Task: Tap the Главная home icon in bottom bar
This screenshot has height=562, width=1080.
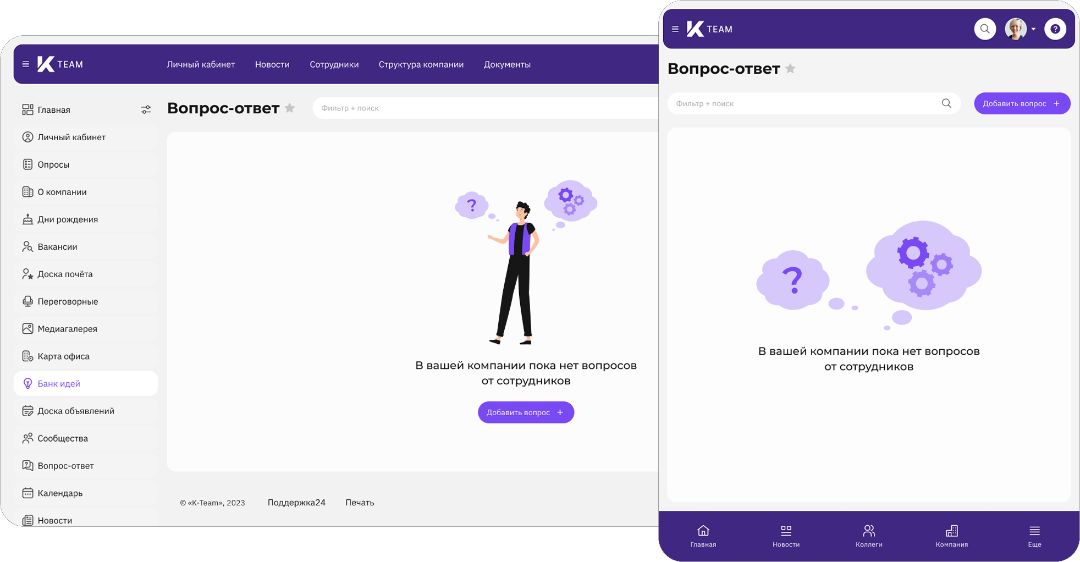Action: coord(703,530)
